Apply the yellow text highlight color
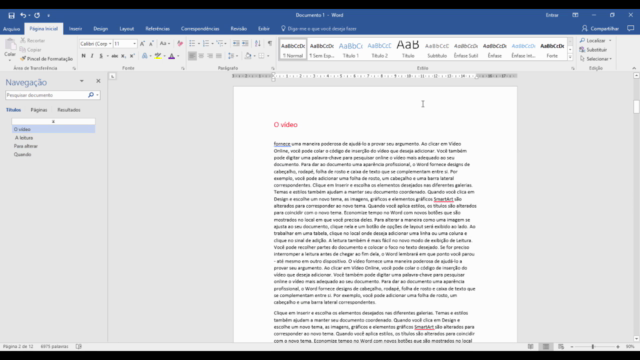640x360 pixels. click(158, 56)
